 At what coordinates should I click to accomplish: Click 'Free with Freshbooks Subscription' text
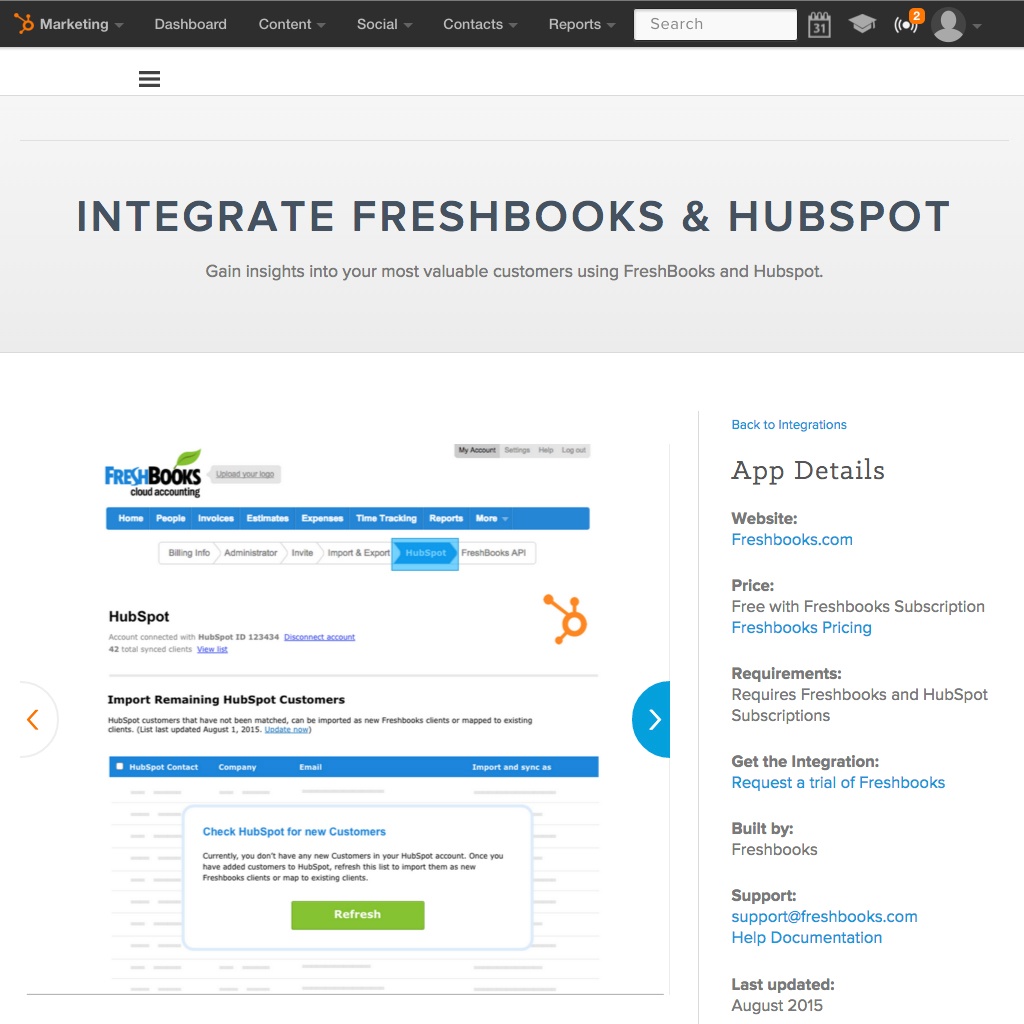pos(857,607)
